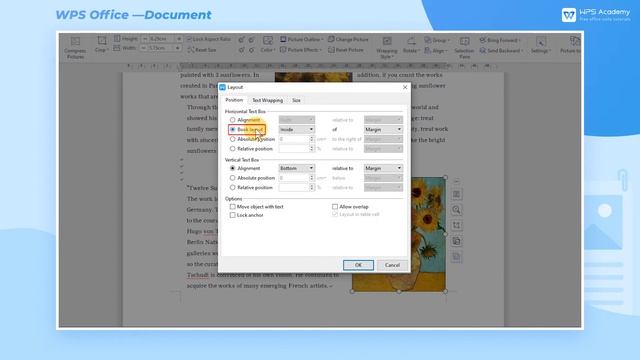
Task: Open the Settings menu in ribbon
Action: coord(541,45)
